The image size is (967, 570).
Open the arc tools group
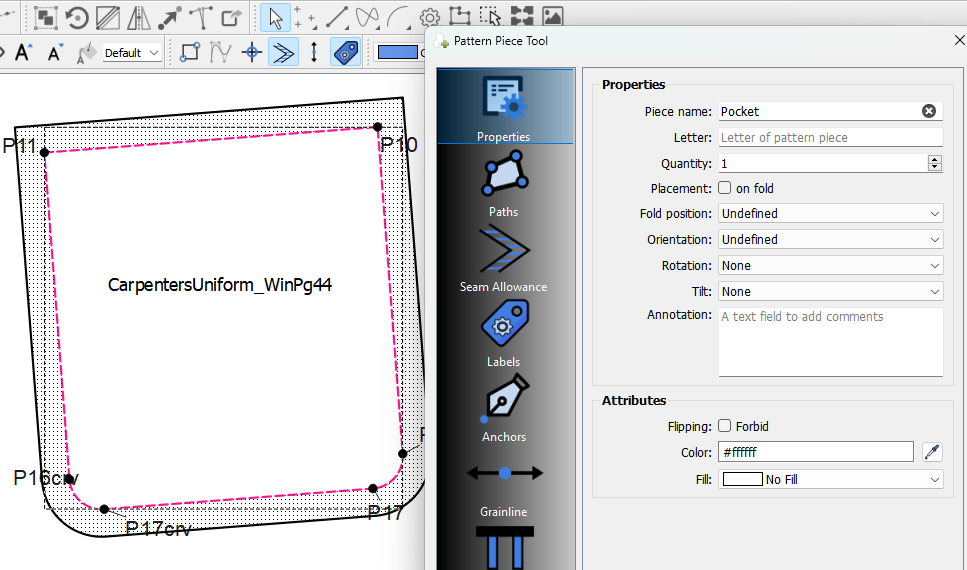(x=400, y=17)
